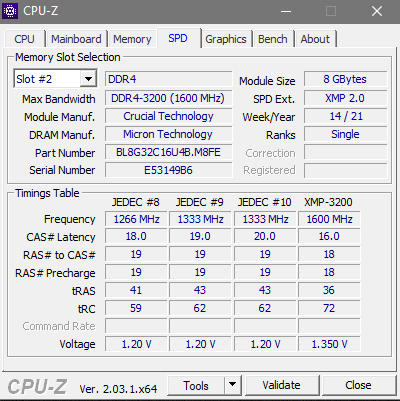Select the Memory tab
Screen dimensions: 400x401
(132, 39)
